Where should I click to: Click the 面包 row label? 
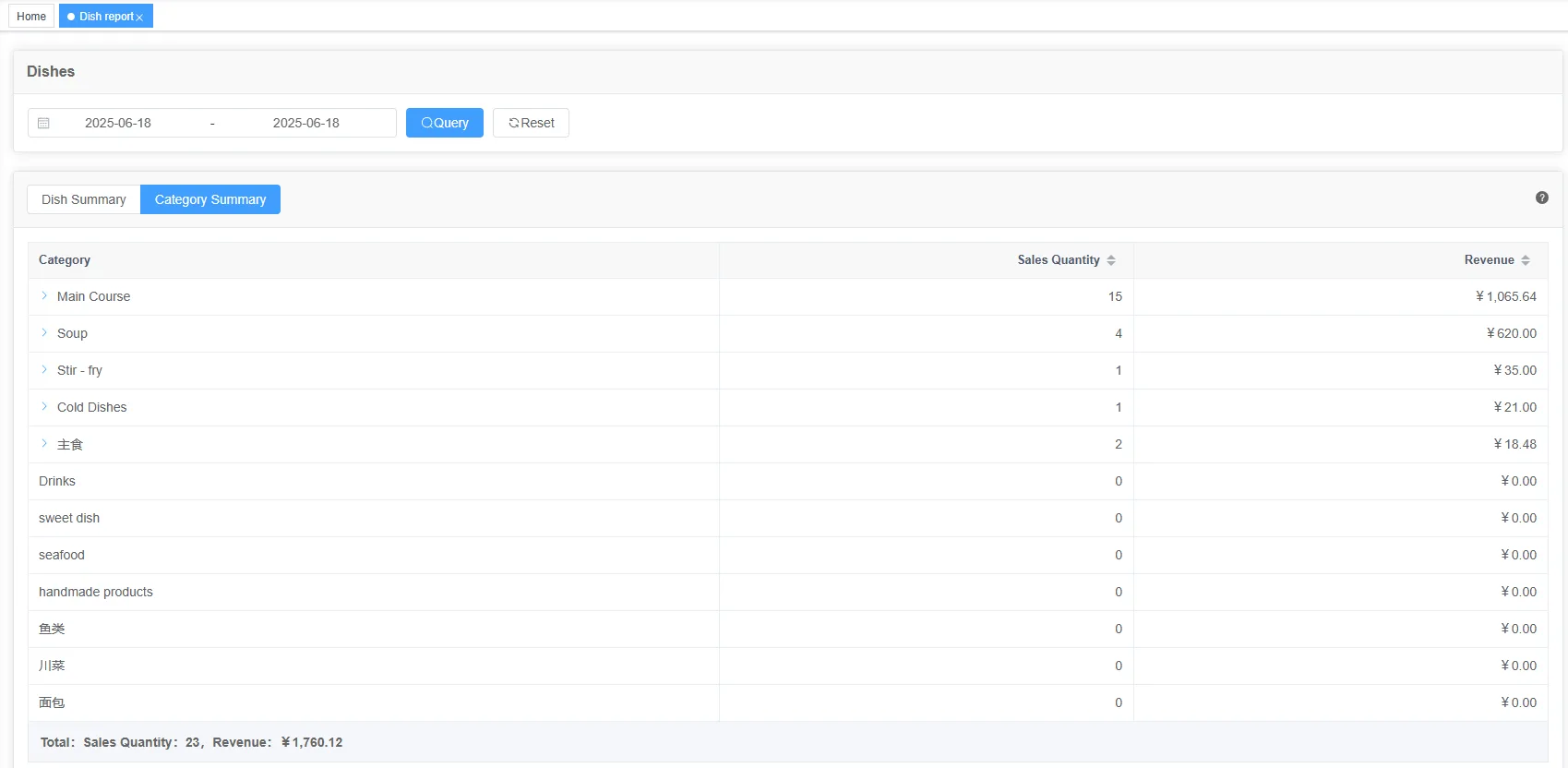[52, 702]
